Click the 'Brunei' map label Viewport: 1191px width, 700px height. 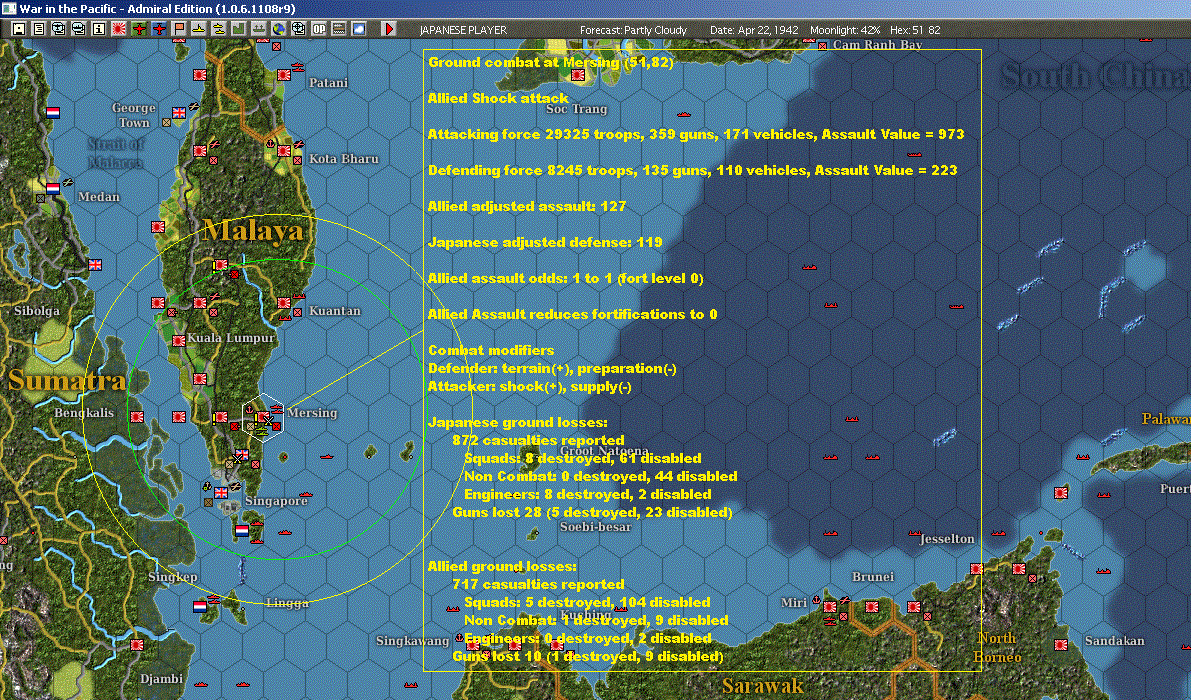coord(873,576)
